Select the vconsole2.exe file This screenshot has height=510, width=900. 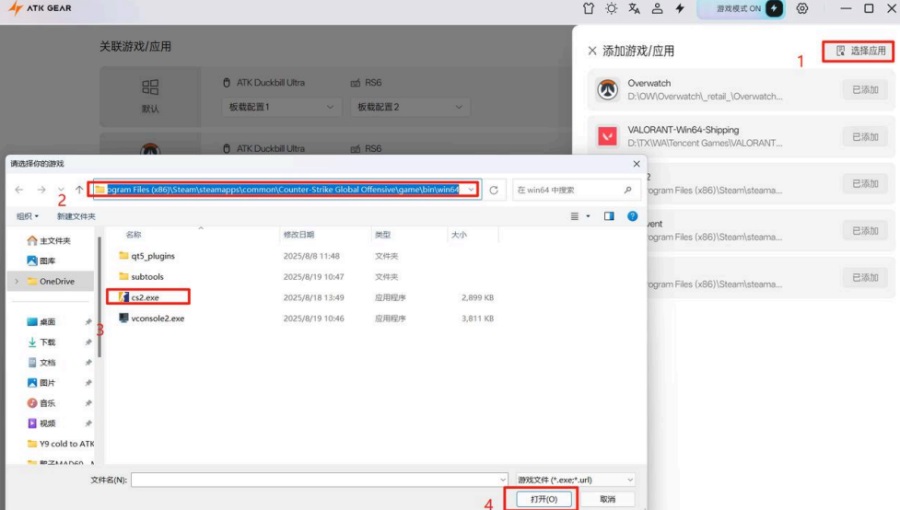pyautogui.click(x=152, y=318)
